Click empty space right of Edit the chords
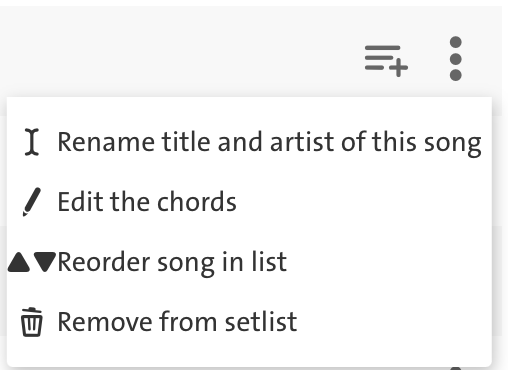 363,202
